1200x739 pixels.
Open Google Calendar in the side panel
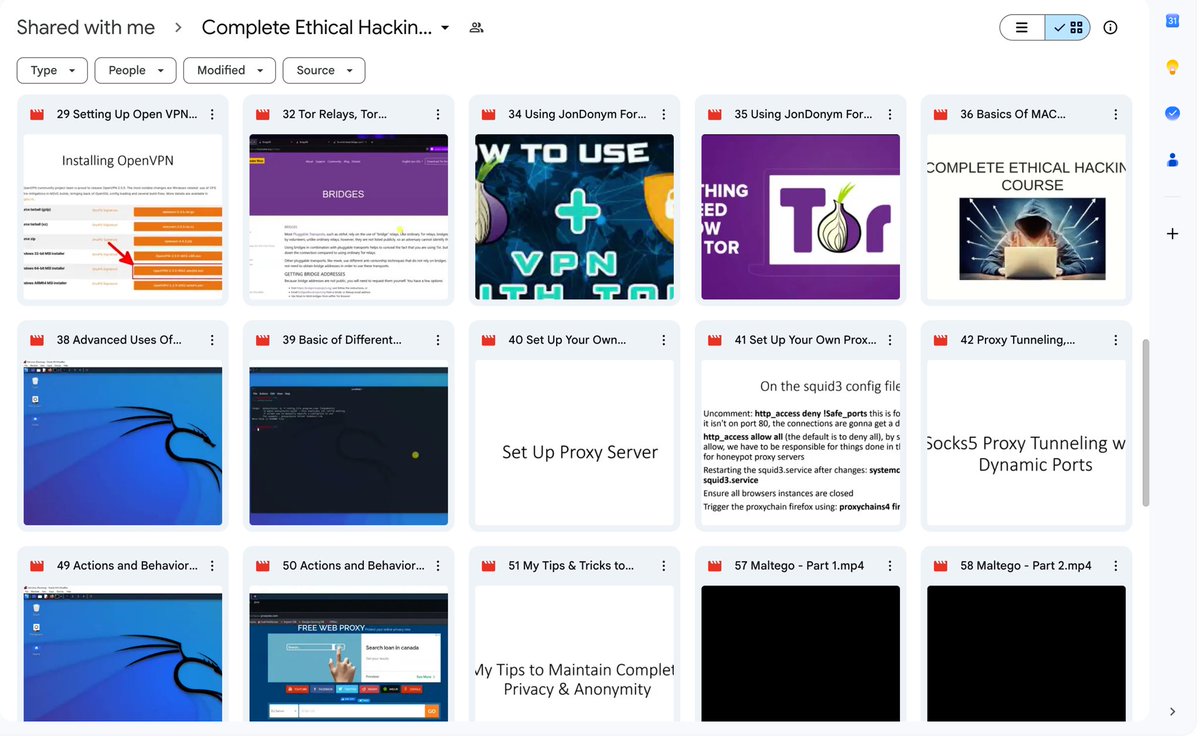coord(1173,21)
